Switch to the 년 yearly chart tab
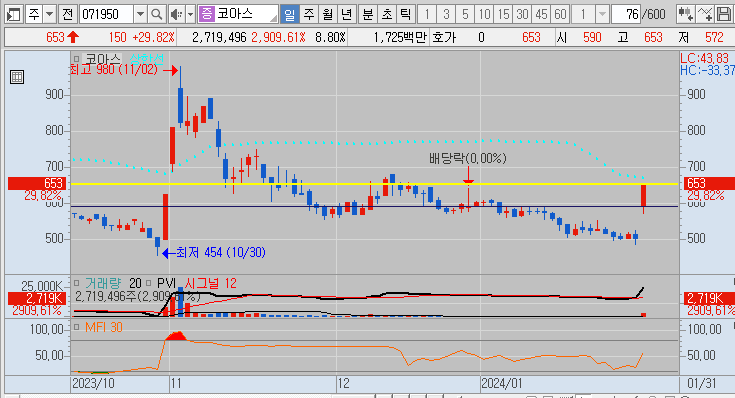Viewport: 735px width, 398px height. pyautogui.click(x=346, y=15)
